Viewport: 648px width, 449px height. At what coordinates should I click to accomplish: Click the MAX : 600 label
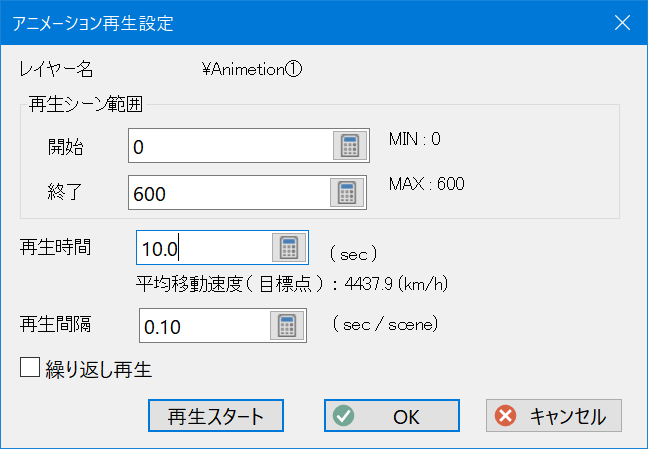coord(426,184)
